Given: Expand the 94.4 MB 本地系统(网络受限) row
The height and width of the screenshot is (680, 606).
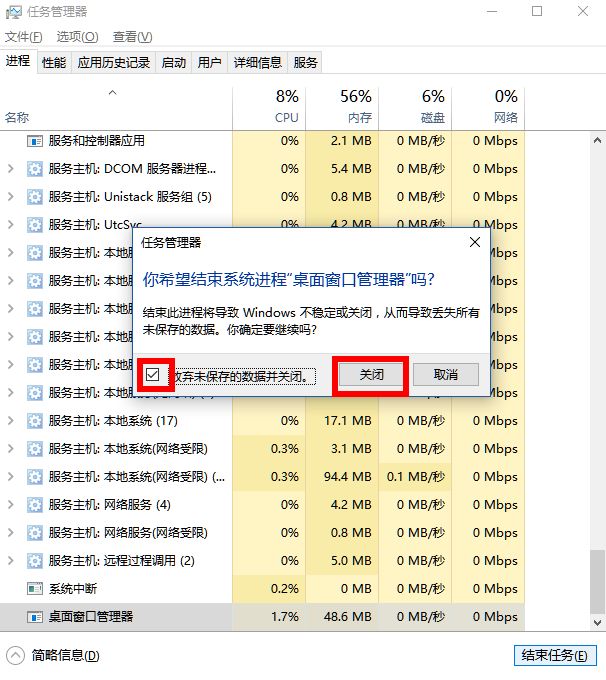Looking at the screenshot, I should (11, 477).
